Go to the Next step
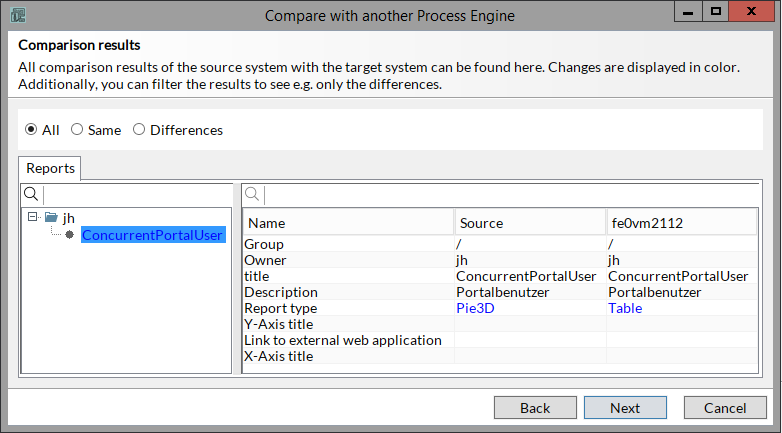Image resolution: width=782 pixels, height=433 pixels. pyautogui.click(x=625, y=408)
